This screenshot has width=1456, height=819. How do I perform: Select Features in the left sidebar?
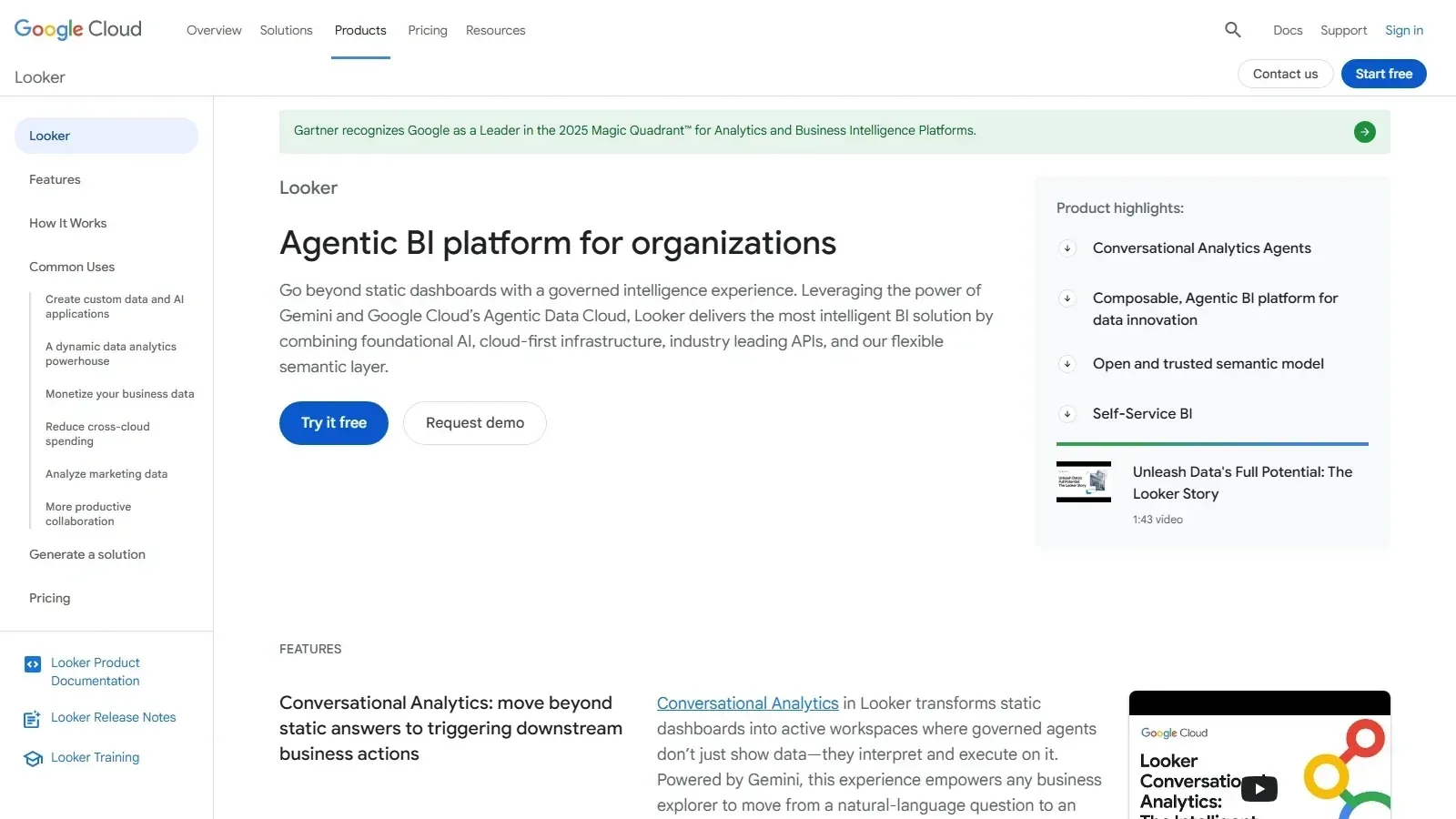click(x=55, y=179)
